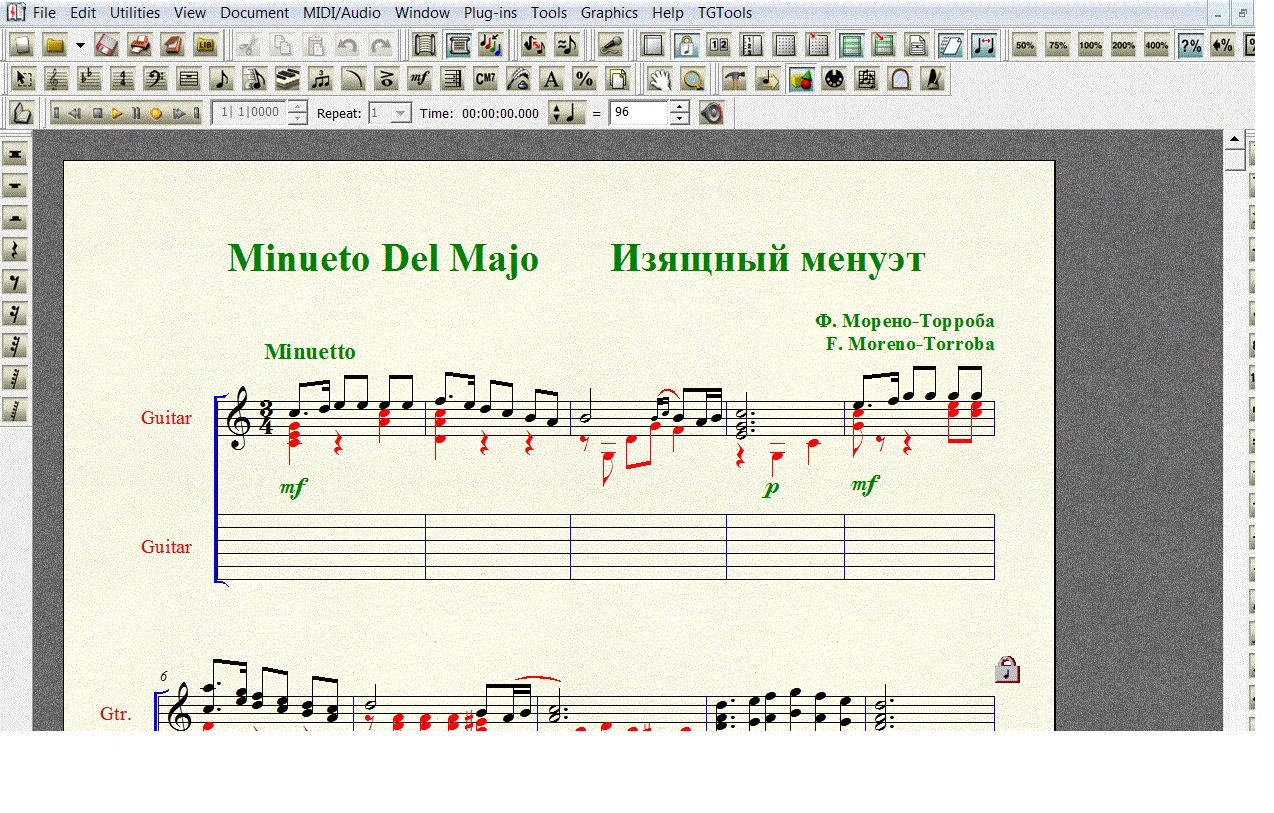Viewport: 1274px width, 813px height.
Task: Select the Bass clef Staff tool
Action: coord(155,79)
